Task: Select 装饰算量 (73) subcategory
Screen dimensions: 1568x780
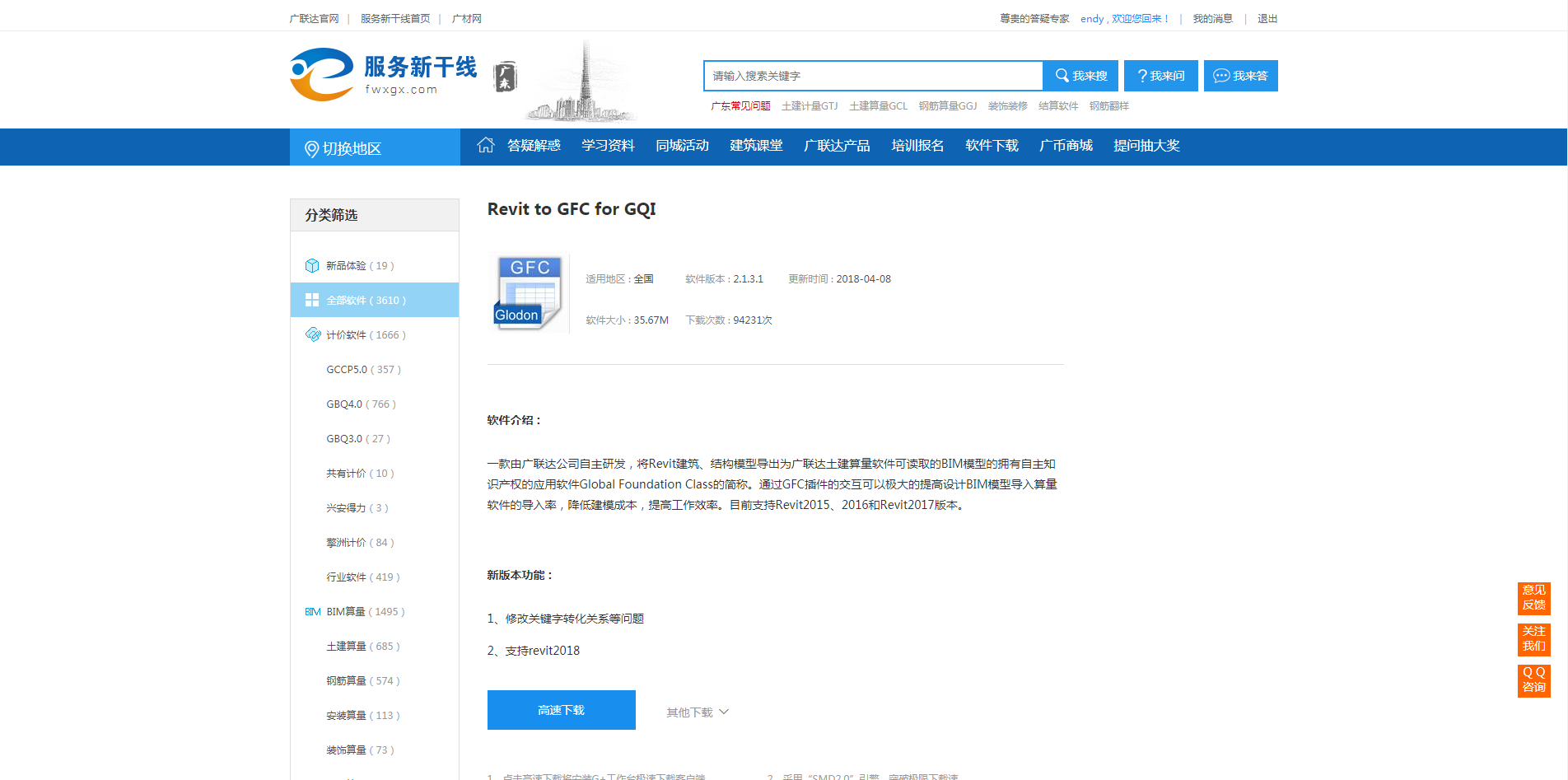Action: pos(375,750)
